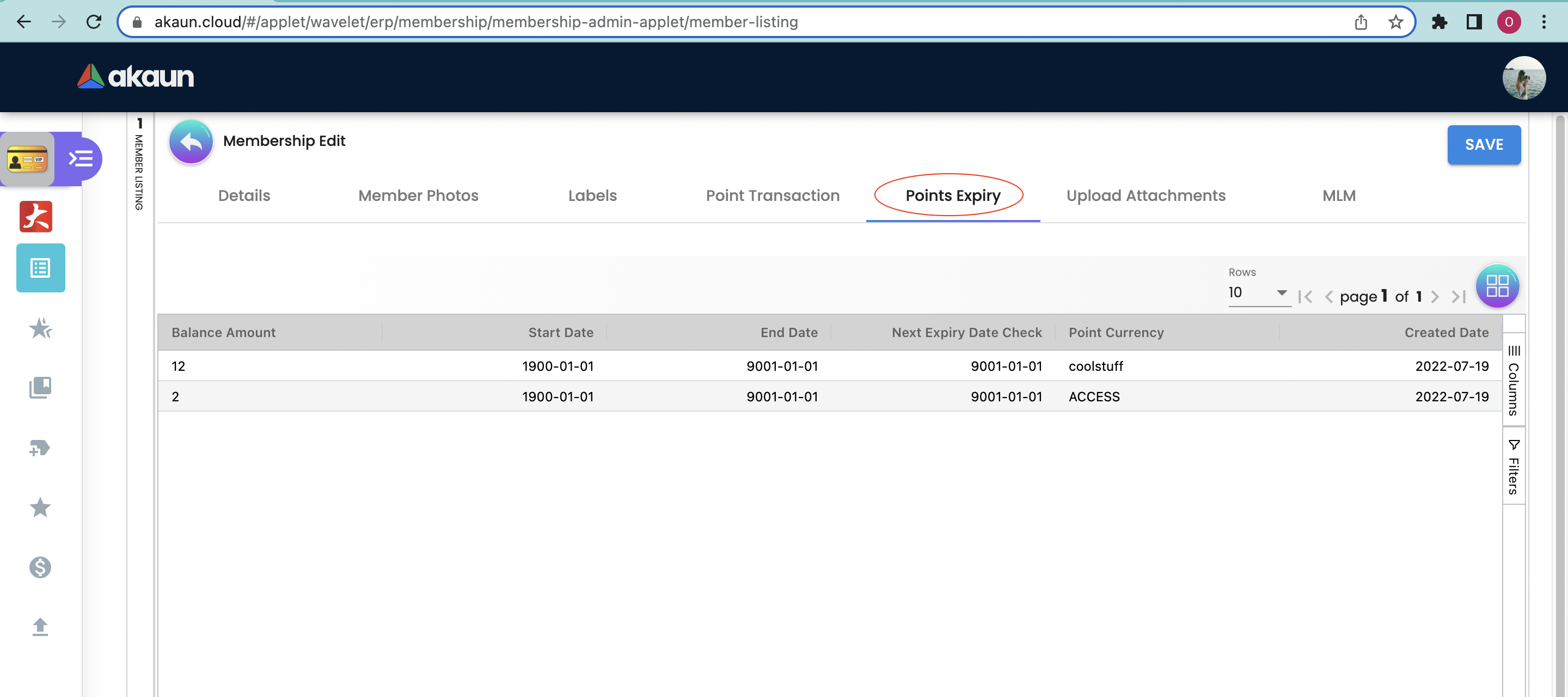This screenshot has height=697, width=1568.
Task: Bookmark page with the star icon
Action: pyautogui.click(x=1395, y=22)
